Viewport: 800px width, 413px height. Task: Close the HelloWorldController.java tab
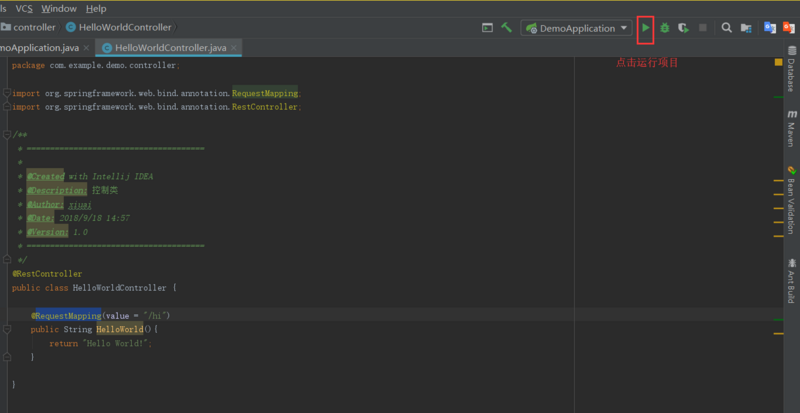(234, 48)
